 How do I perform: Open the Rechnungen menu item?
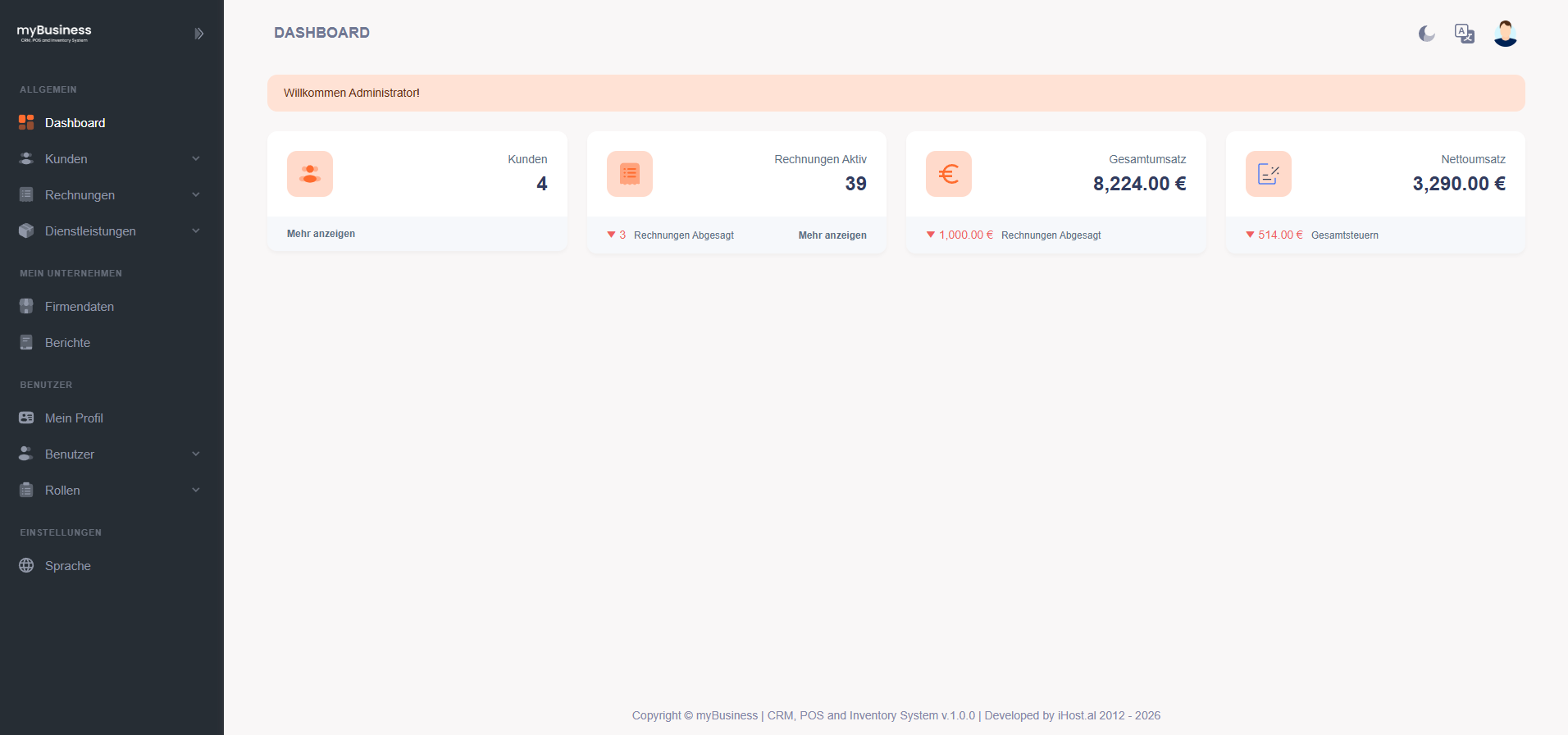pyautogui.click(x=112, y=194)
